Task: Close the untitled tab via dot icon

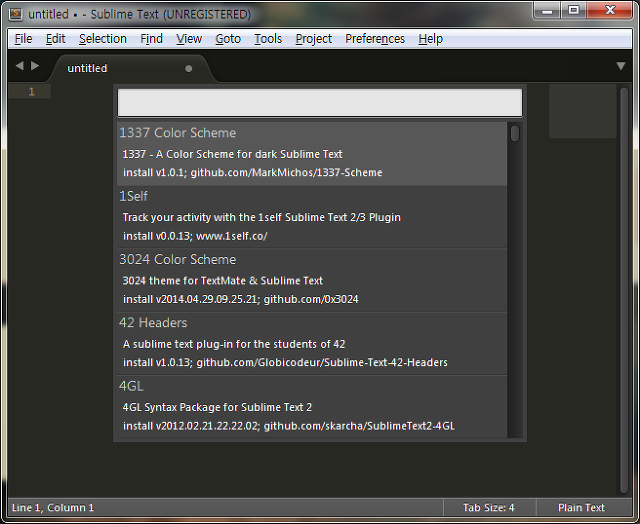Action: click(x=189, y=69)
